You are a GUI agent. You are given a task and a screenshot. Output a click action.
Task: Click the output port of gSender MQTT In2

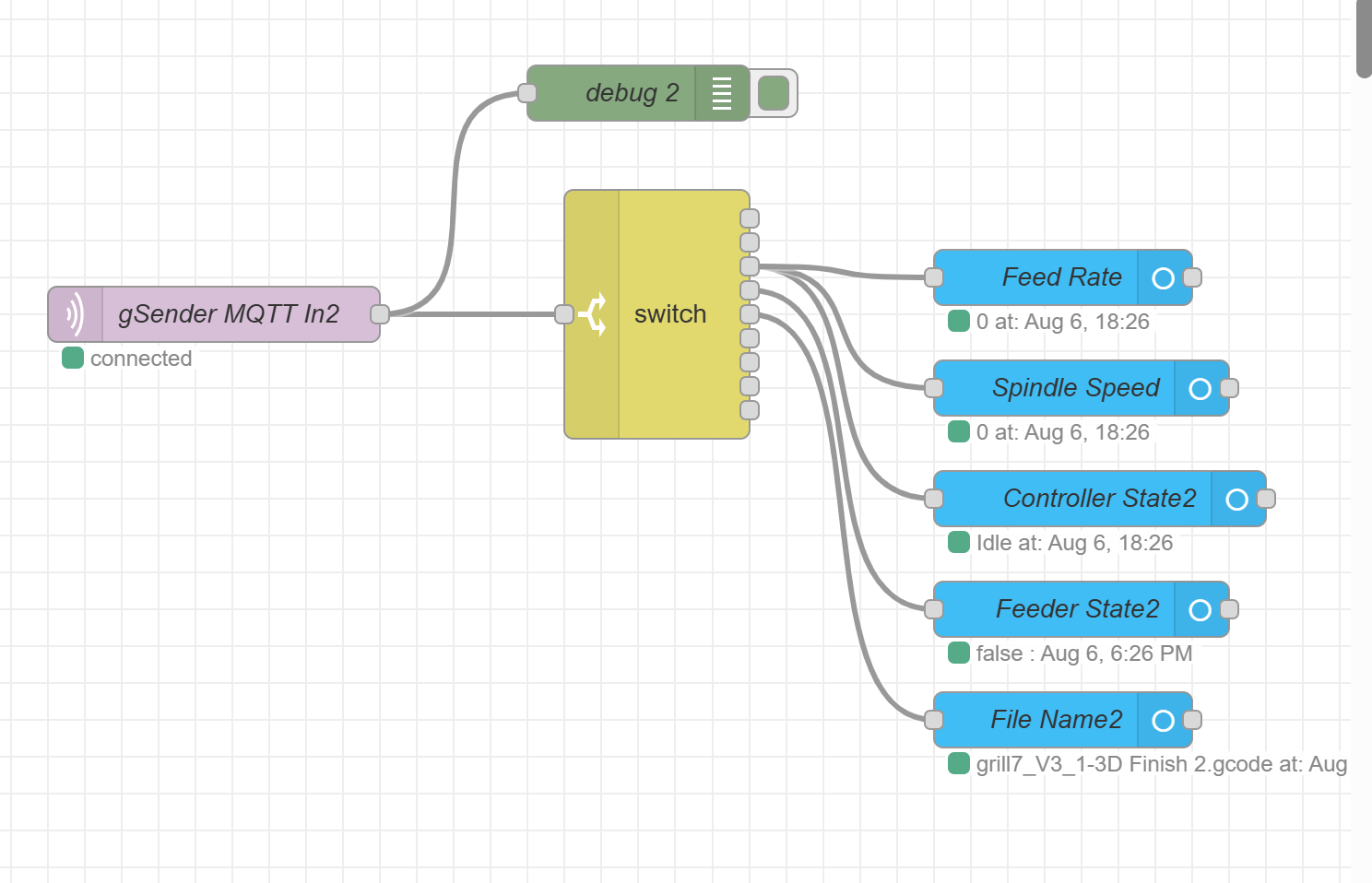click(x=380, y=314)
